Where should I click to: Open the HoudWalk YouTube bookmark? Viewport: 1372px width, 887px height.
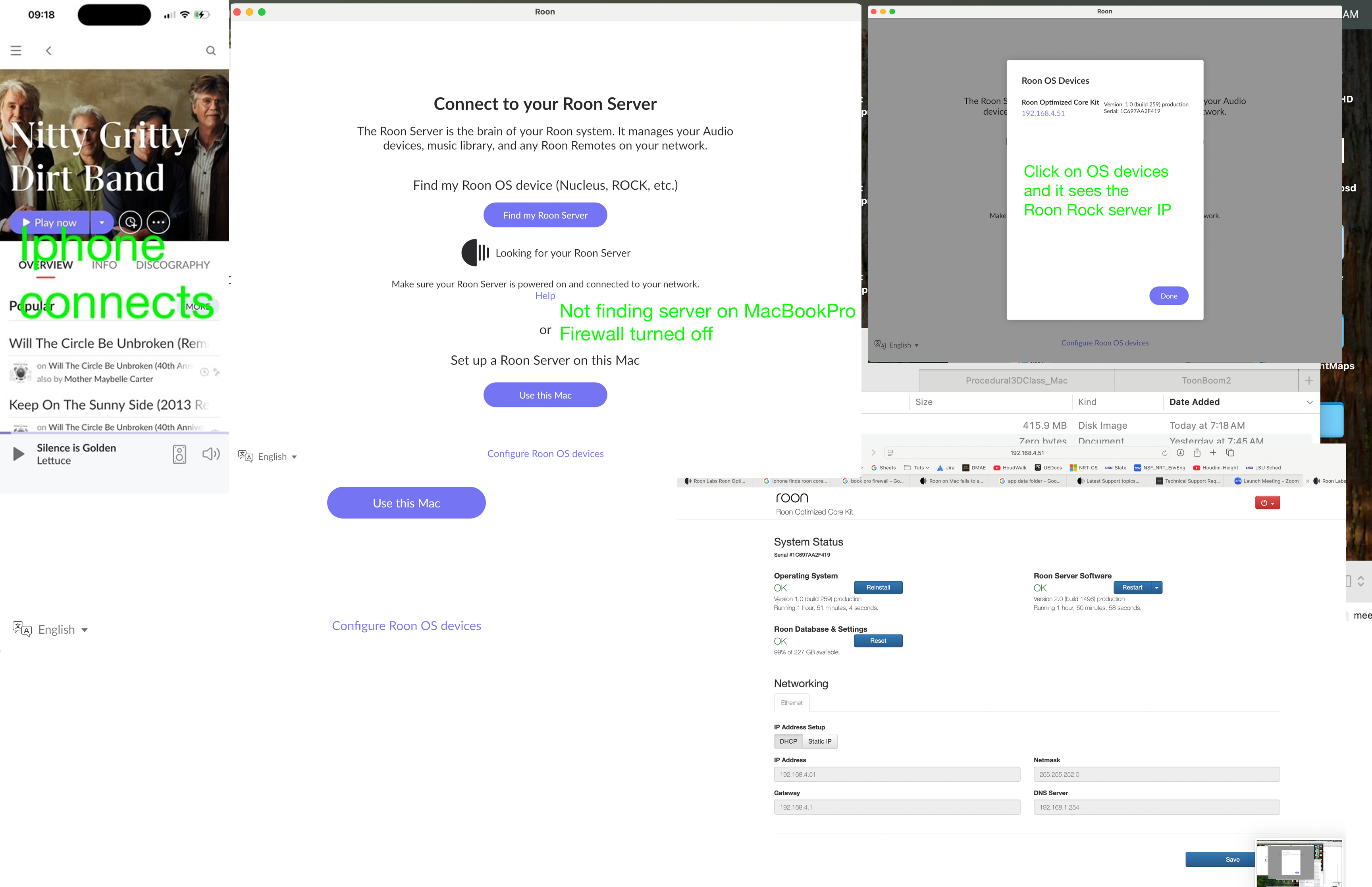coord(1010,468)
